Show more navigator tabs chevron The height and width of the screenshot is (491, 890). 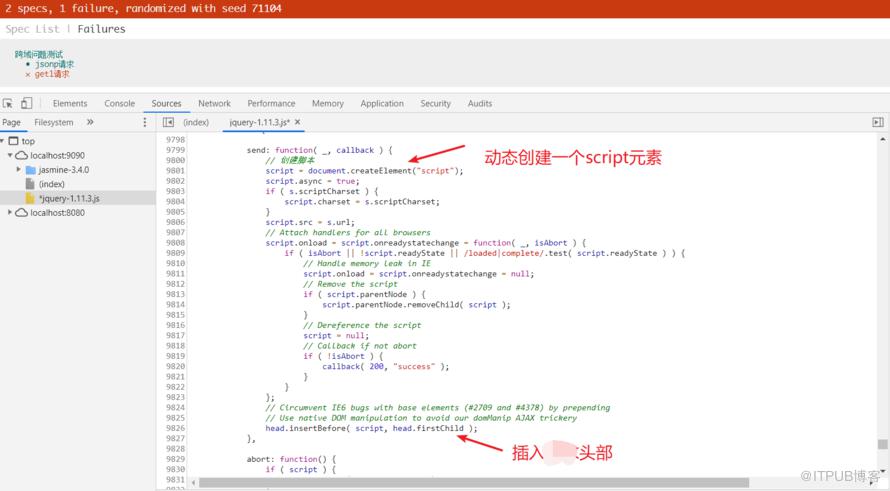tap(90, 122)
